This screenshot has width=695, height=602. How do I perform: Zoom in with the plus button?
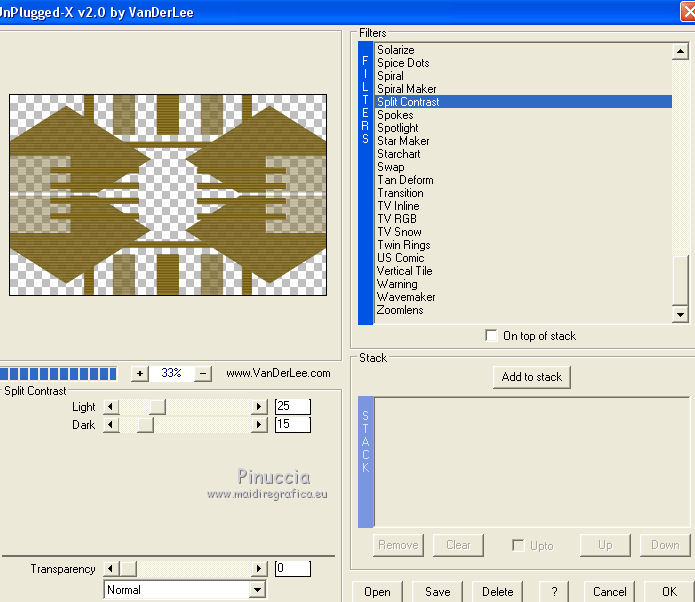coord(140,374)
